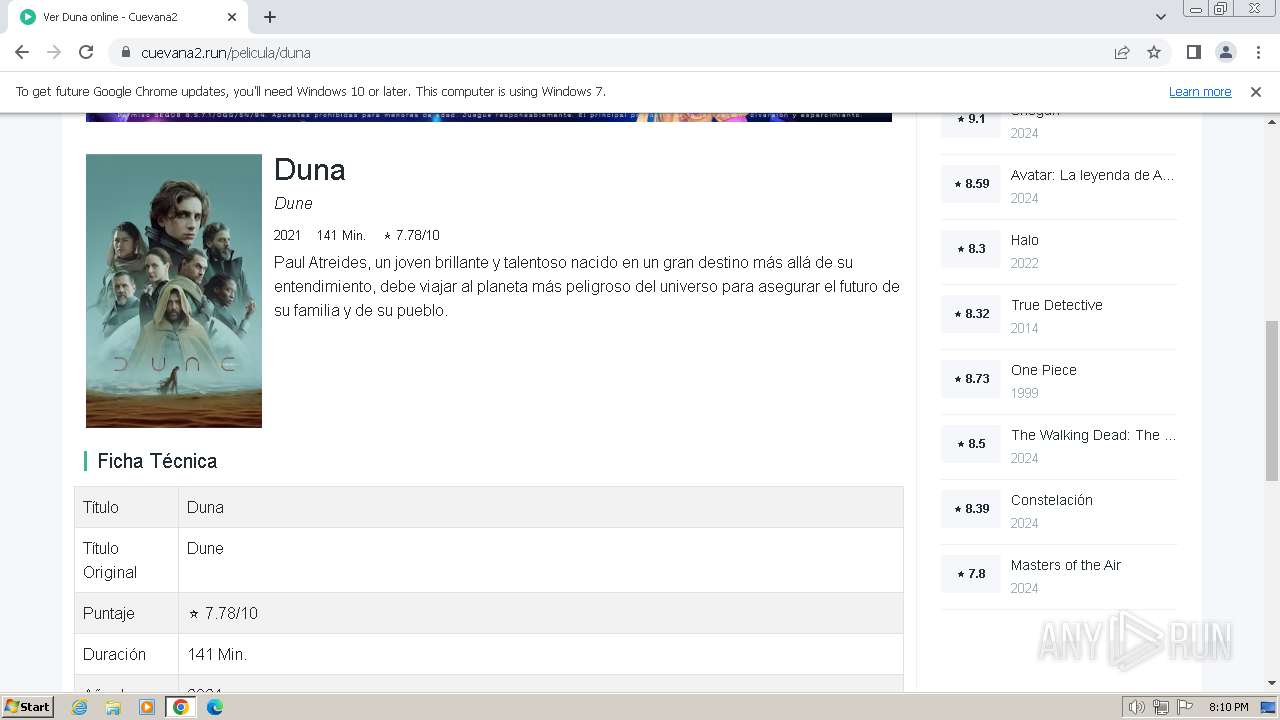Open the taskbar clock showing 8:10 PM
The image size is (1280, 720).
pyautogui.click(x=1229, y=707)
